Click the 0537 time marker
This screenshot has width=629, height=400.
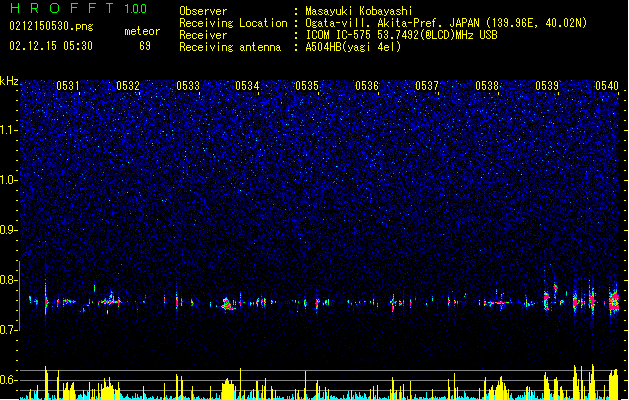[x=427, y=86]
